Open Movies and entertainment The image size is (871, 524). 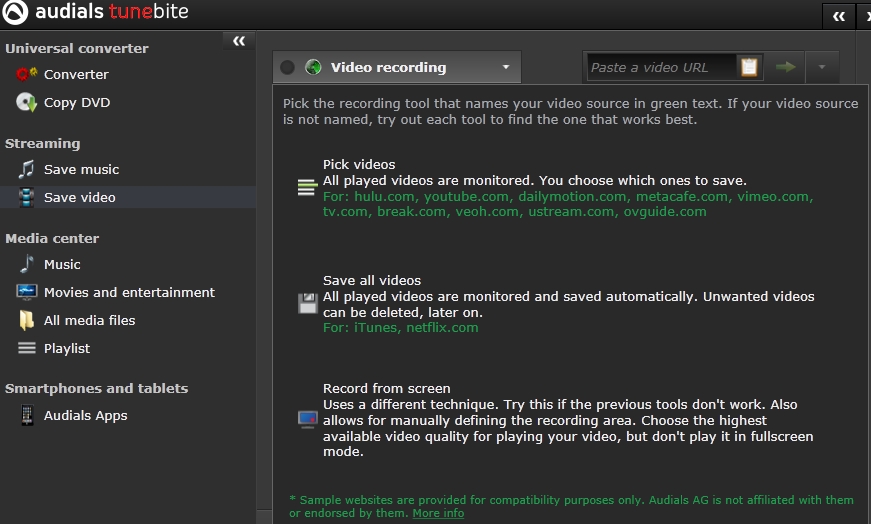pos(129,292)
